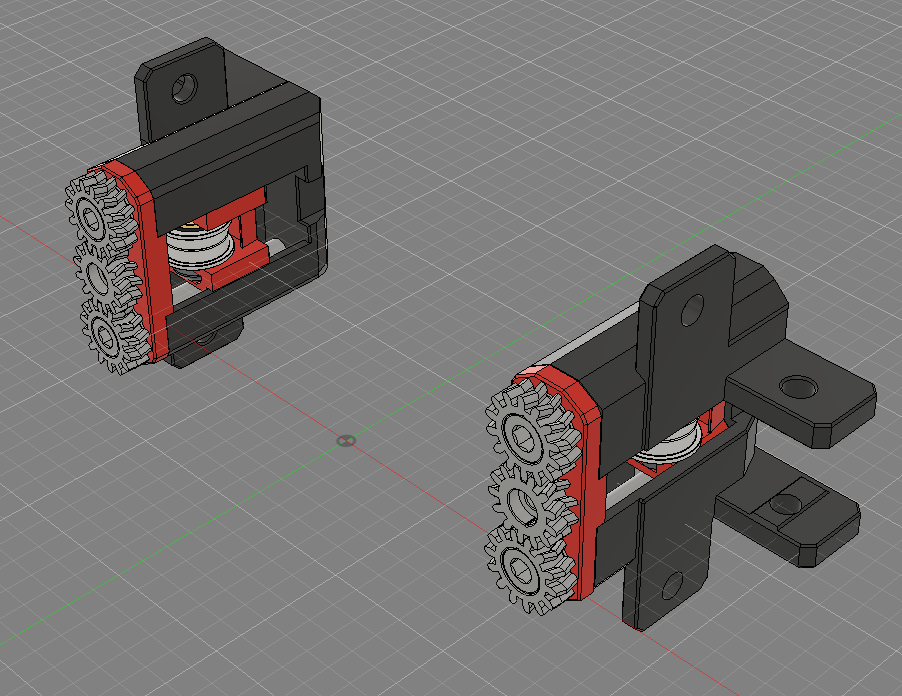This screenshot has height=696, width=902.
Task: Select hole in right assembly's upper vertical tab
Action: pos(691,309)
